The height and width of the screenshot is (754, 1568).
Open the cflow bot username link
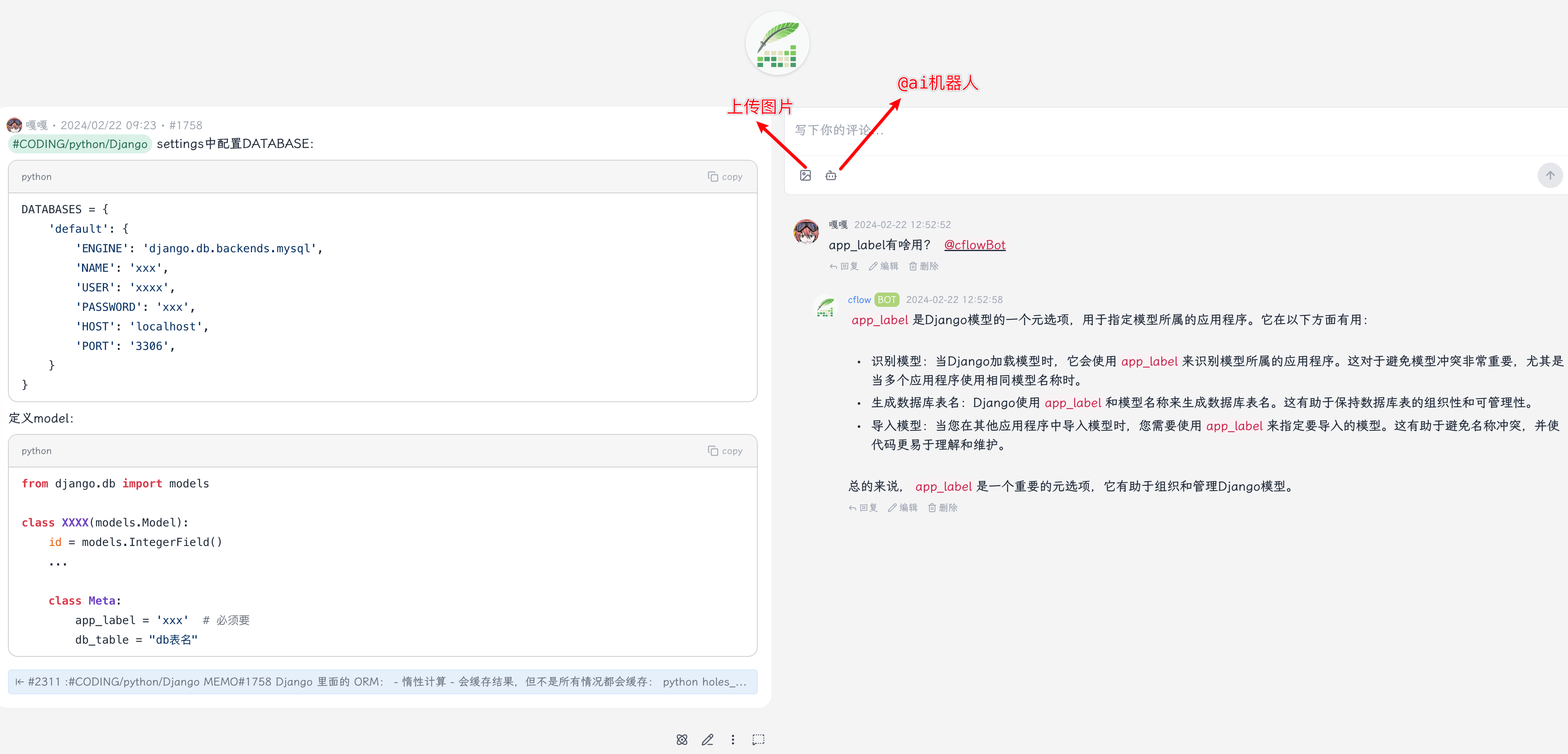pyautogui.click(x=859, y=300)
